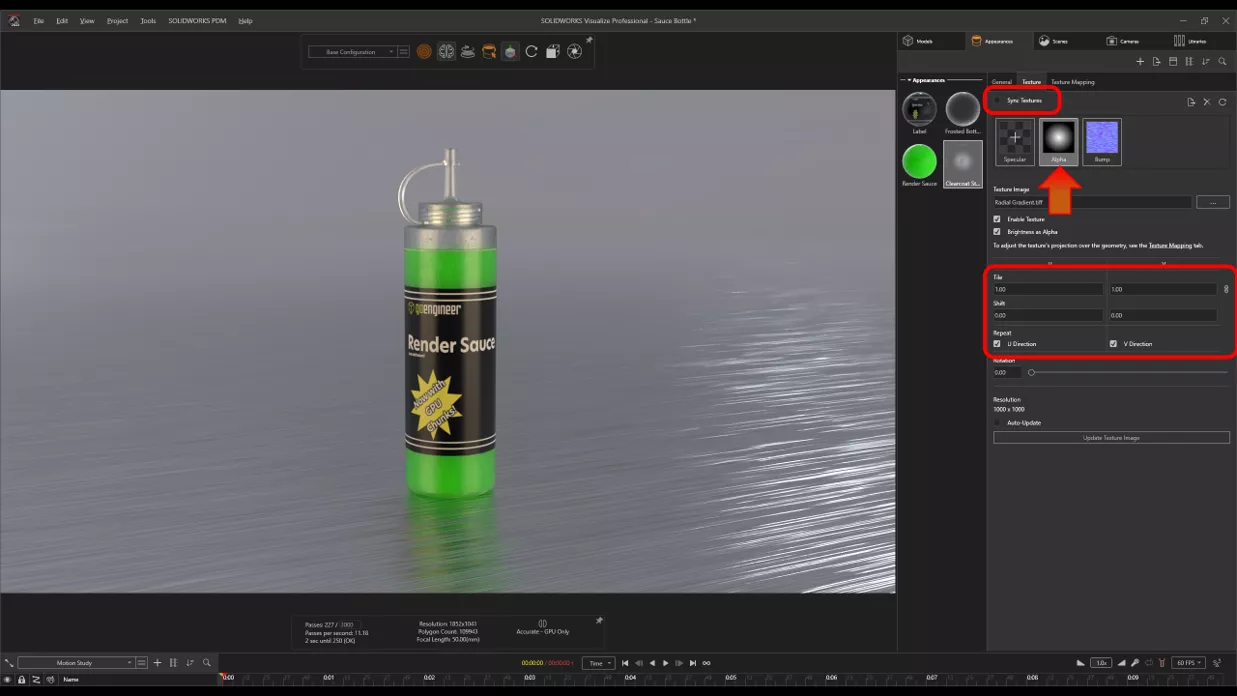Collapse the Appearances section arrow
This screenshot has width=1237, height=696.
pos(909,80)
